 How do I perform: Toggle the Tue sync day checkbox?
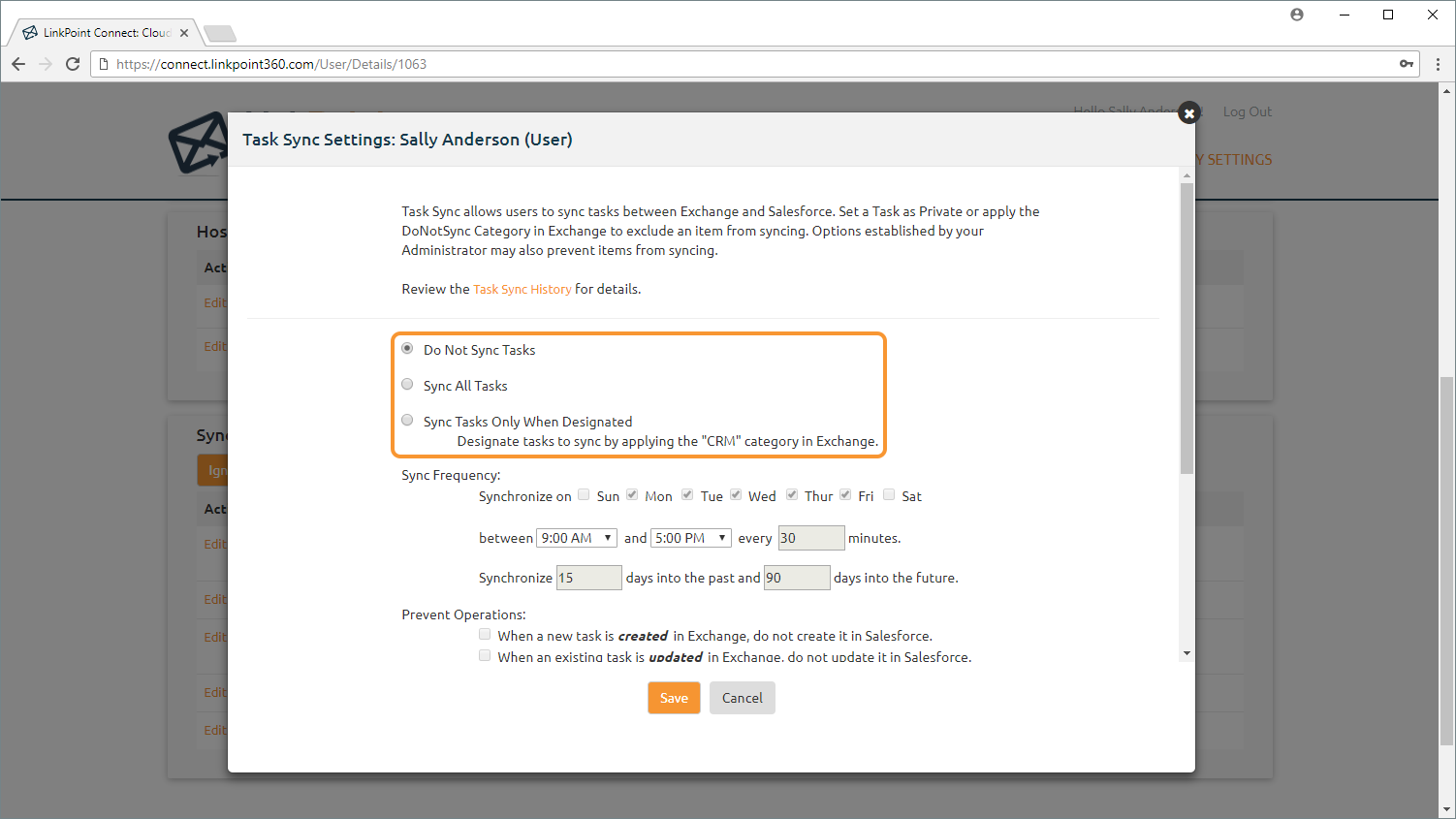pyautogui.click(x=687, y=494)
